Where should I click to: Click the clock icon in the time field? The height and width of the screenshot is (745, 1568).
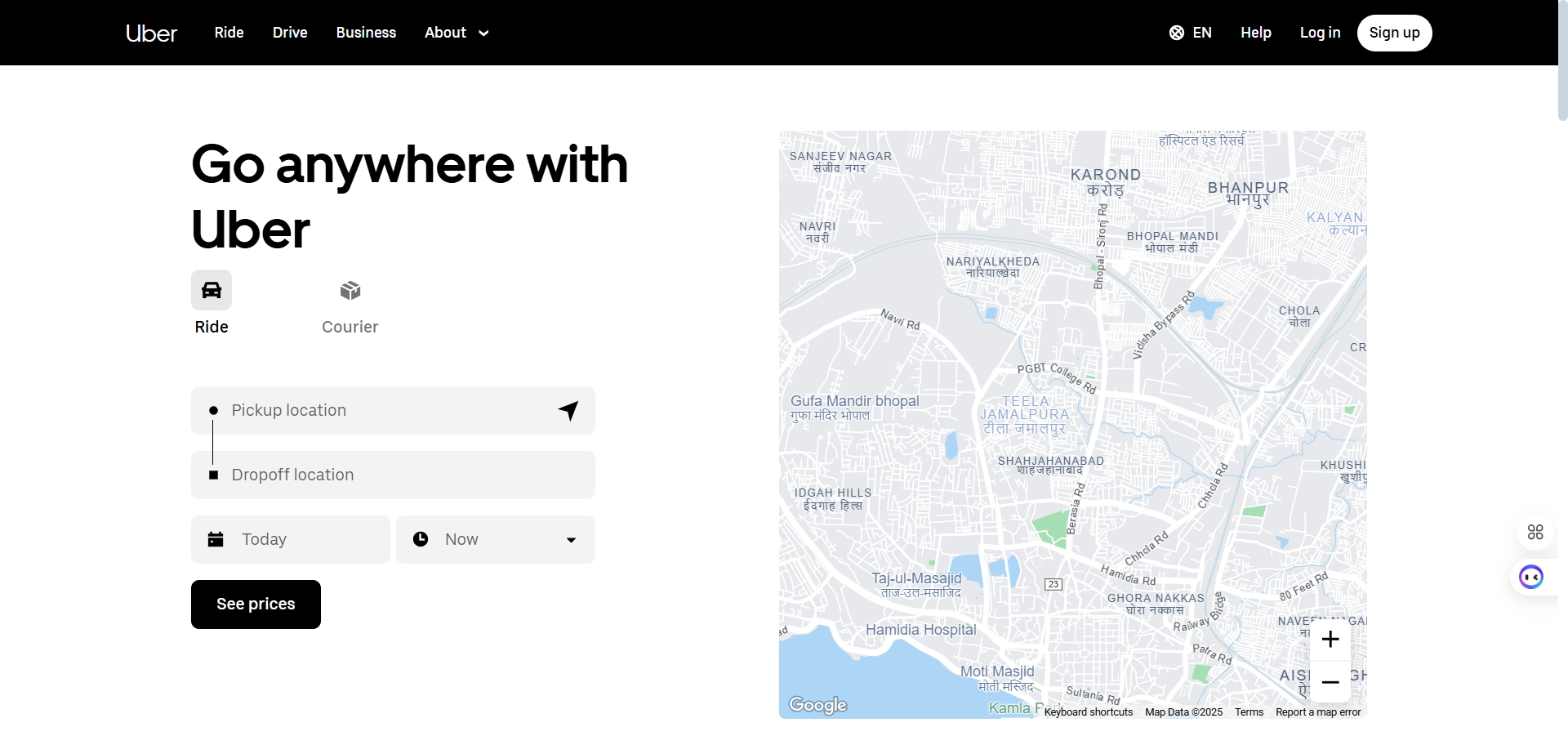click(420, 539)
